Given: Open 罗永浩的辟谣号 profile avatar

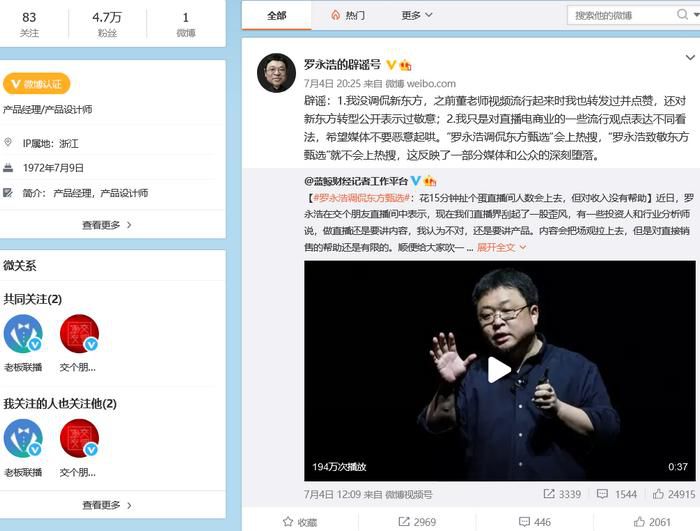Looking at the screenshot, I should coord(276,73).
